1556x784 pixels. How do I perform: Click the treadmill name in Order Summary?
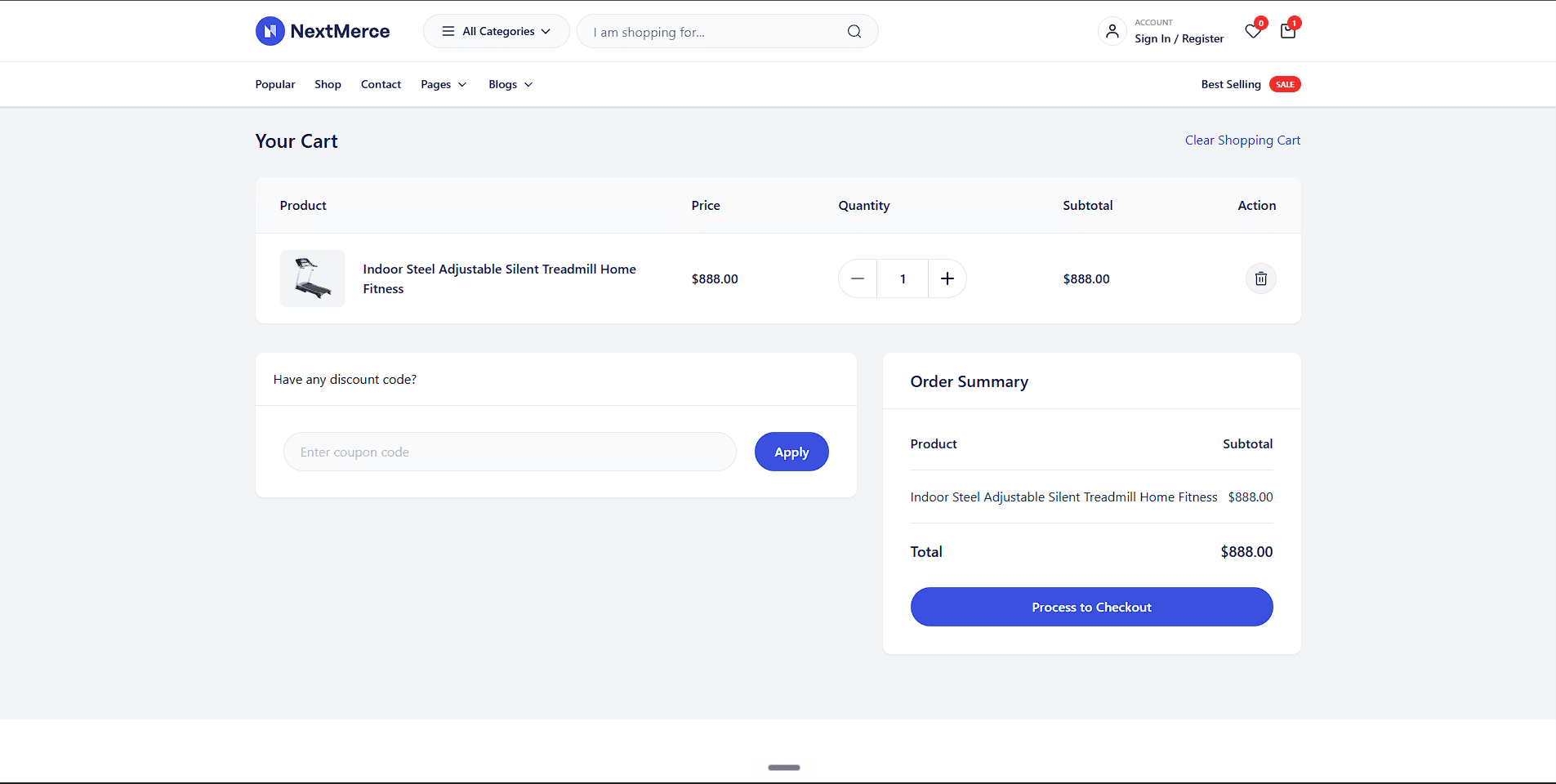(1063, 497)
